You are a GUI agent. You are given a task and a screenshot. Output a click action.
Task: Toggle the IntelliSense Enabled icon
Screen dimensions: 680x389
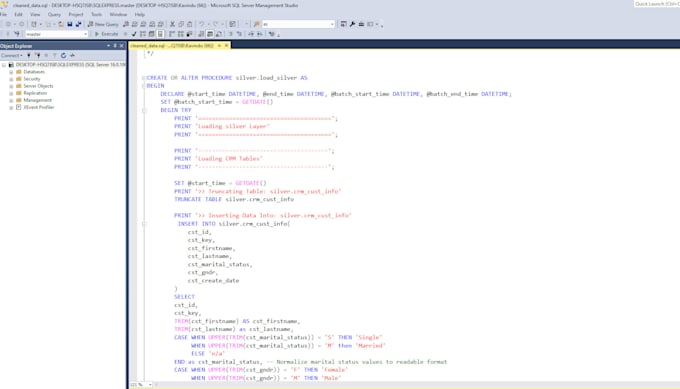pyautogui.click(x=160, y=34)
